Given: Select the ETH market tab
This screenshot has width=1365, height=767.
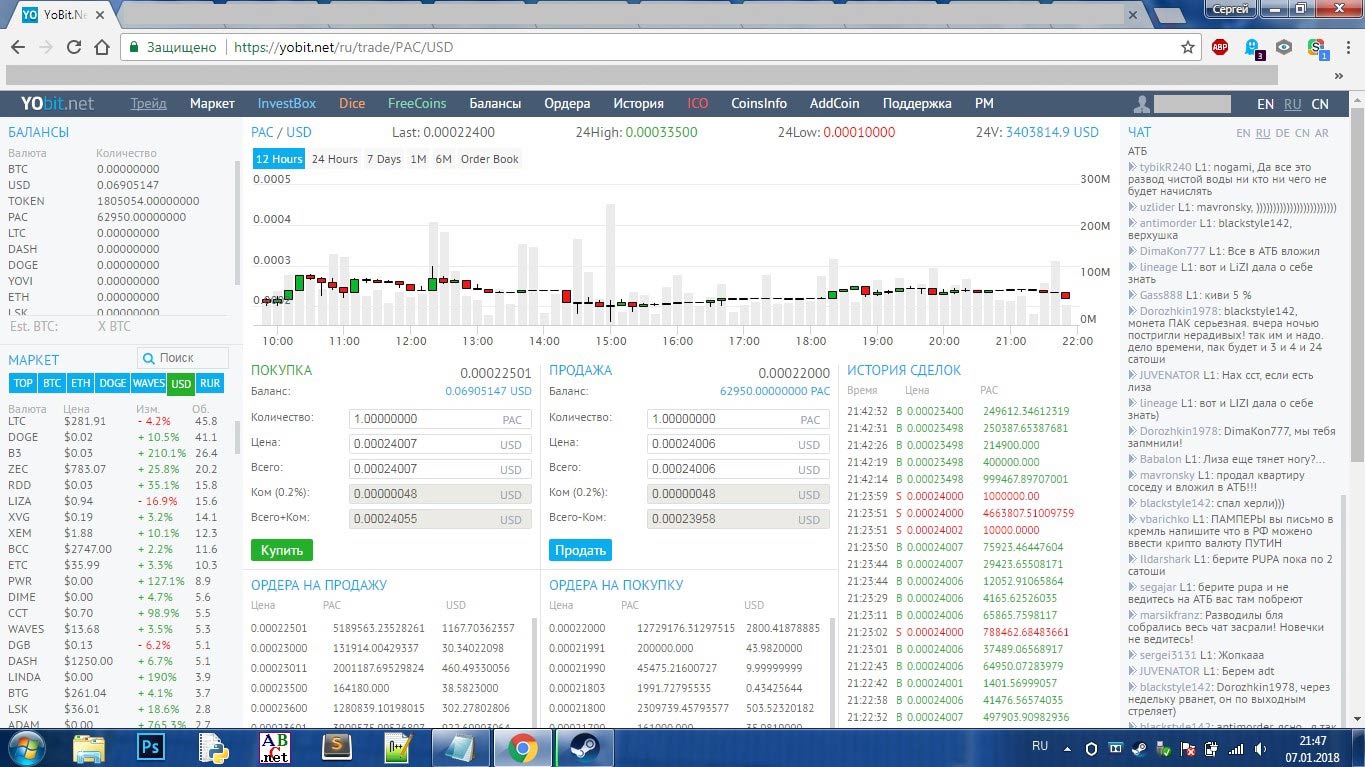Looking at the screenshot, I should 81,383.
